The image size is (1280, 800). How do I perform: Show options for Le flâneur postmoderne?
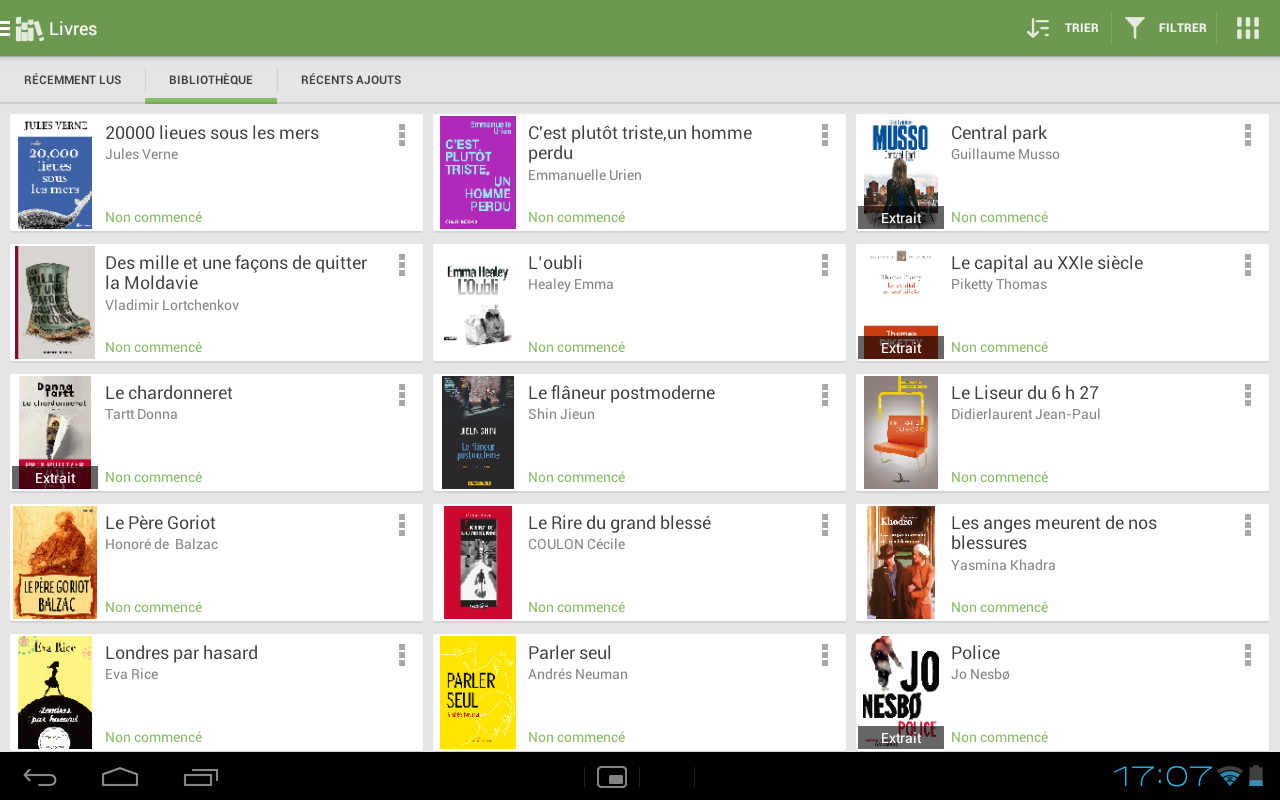(825, 395)
